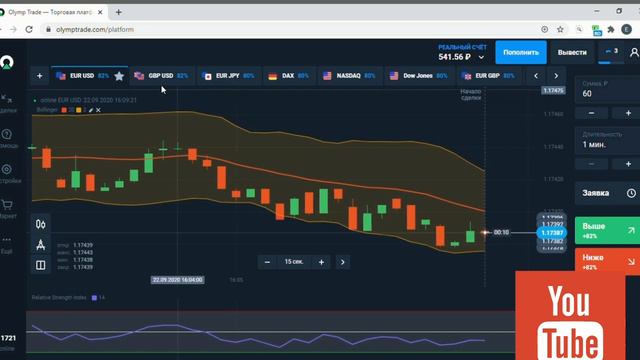The width and height of the screenshot is (640, 360).
Task: Switch to the EUR GBP tab
Action: [488, 76]
